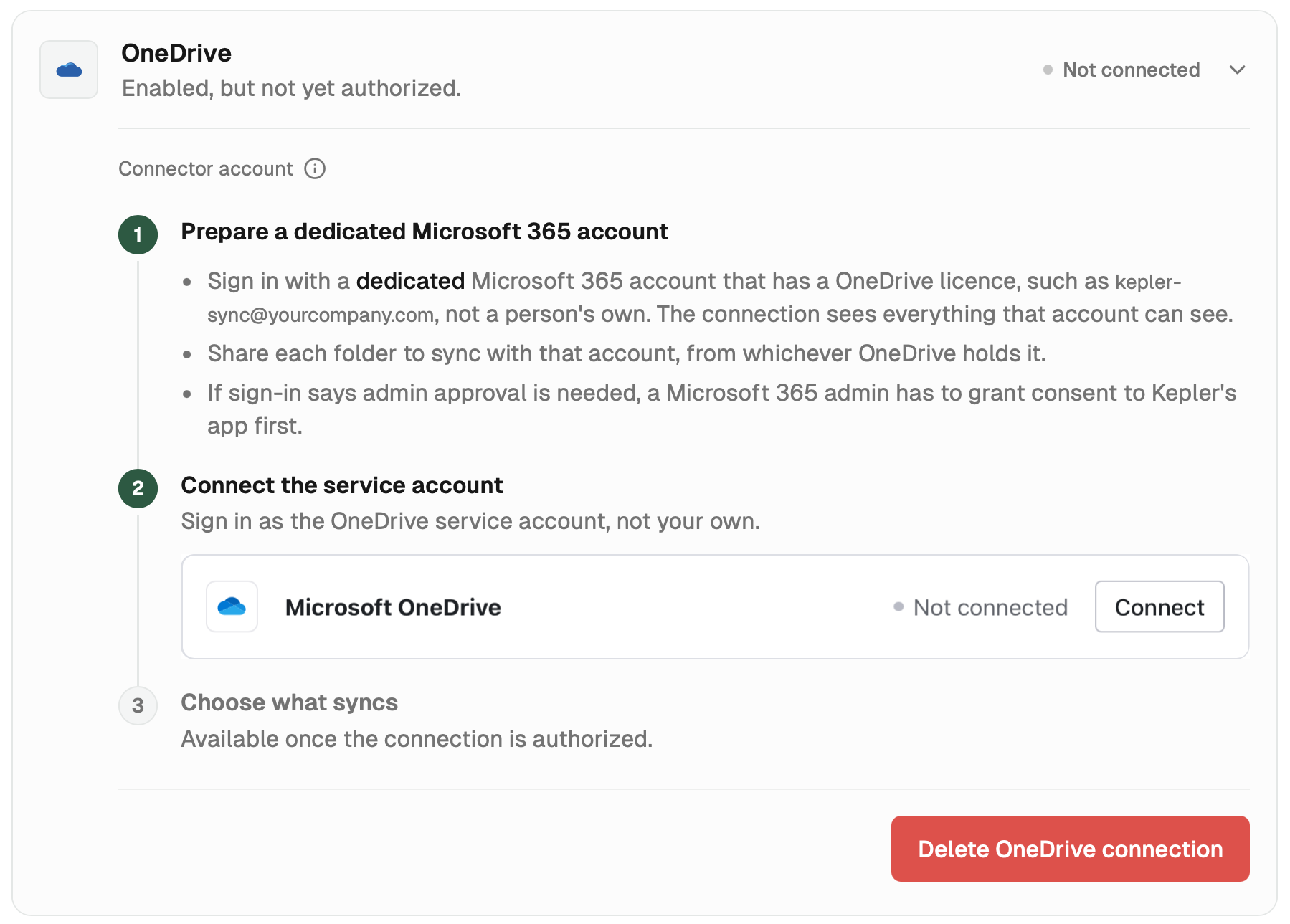
Task: Click the 'Choose what syncs' heading
Action: (289, 702)
